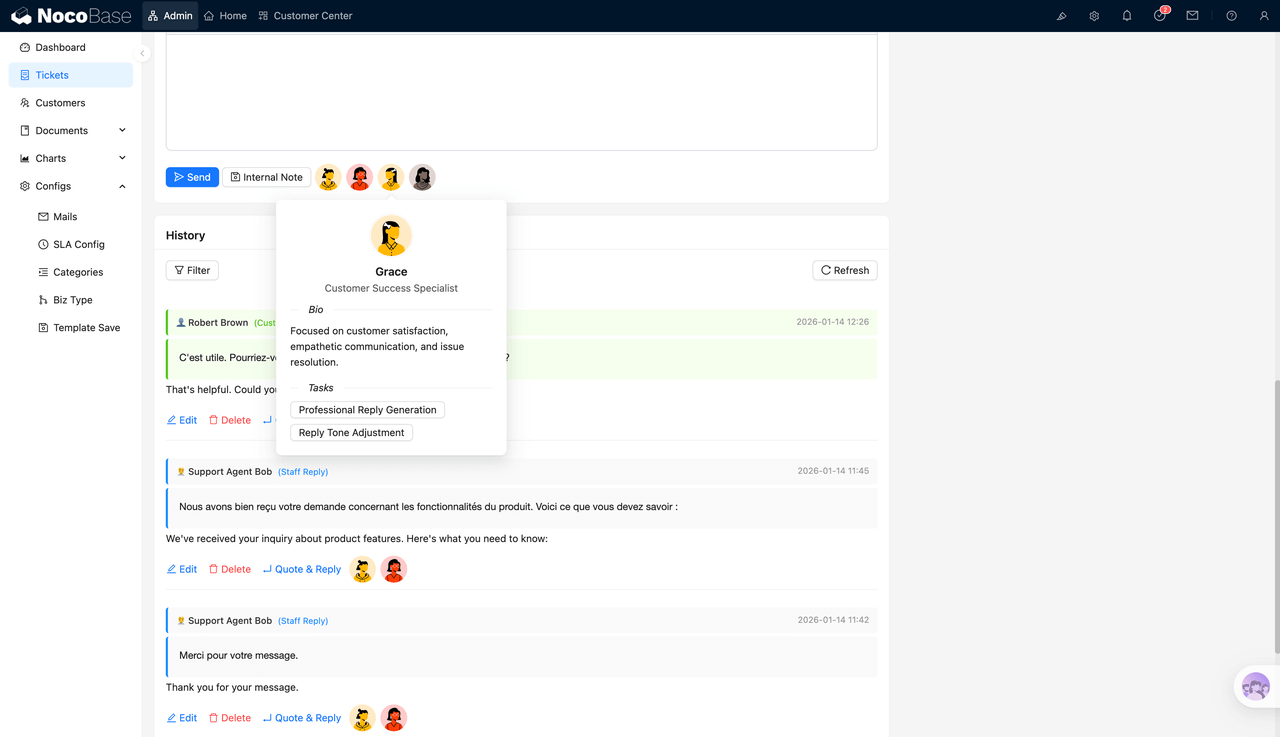The height and width of the screenshot is (737, 1280).
Task: Select the Professional Reply Generation task
Action: (x=367, y=410)
